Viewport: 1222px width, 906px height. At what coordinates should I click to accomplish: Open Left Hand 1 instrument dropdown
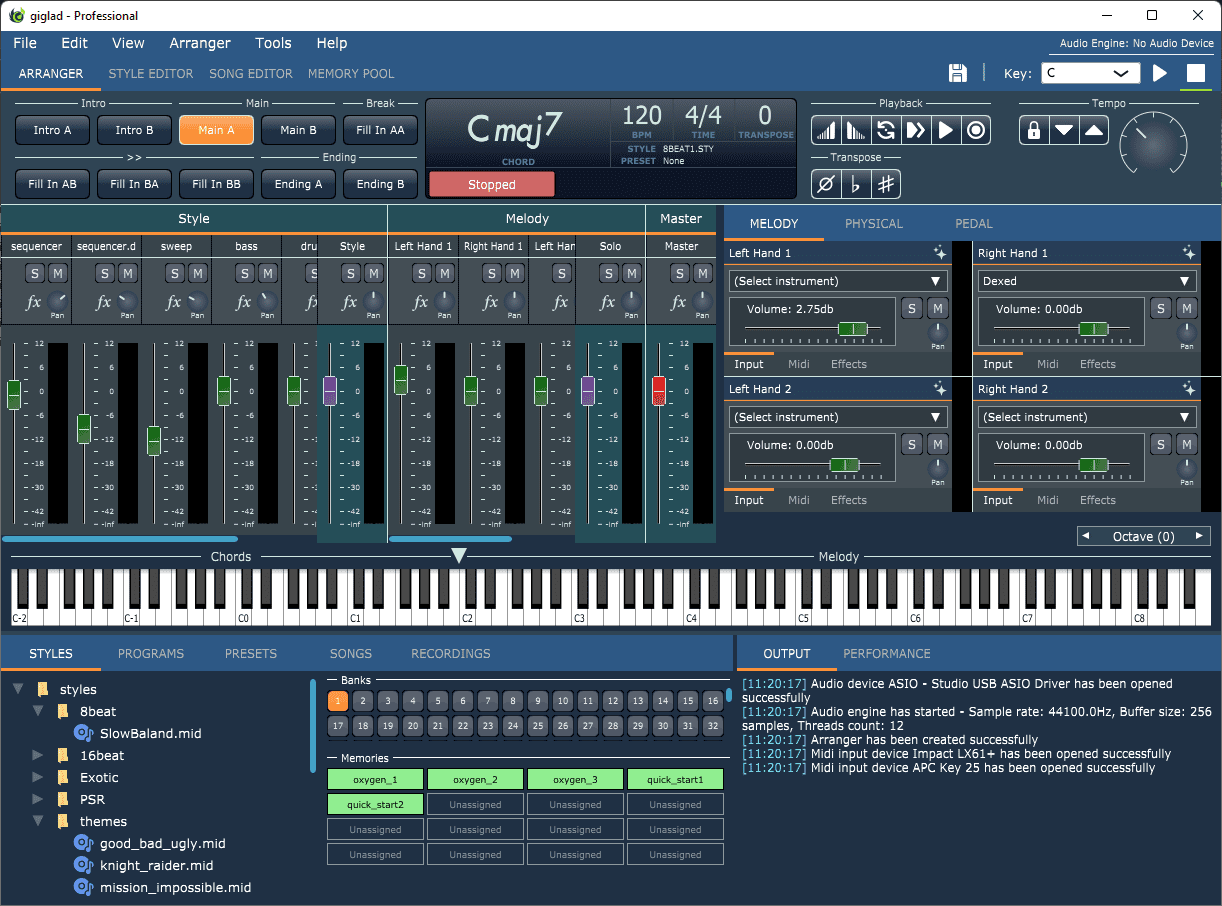(838, 281)
